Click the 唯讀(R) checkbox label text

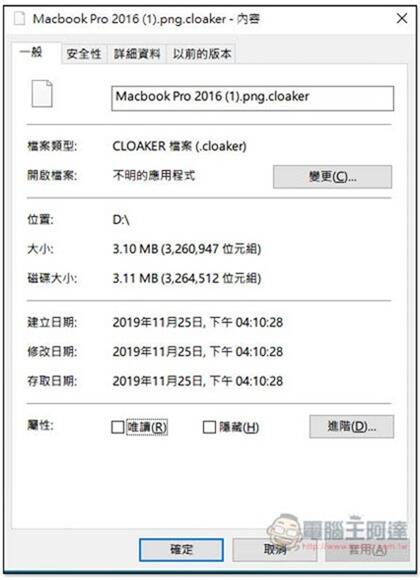tap(147, 427)
